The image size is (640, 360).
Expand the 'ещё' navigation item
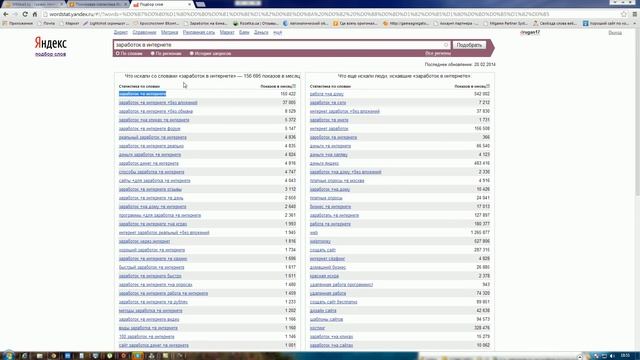click(278, 32)
